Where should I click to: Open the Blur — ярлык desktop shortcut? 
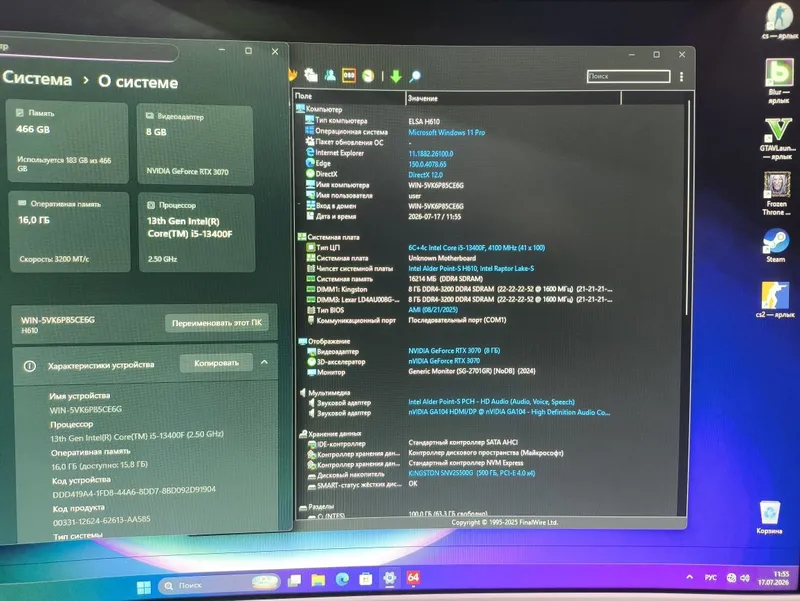[779, 81]
